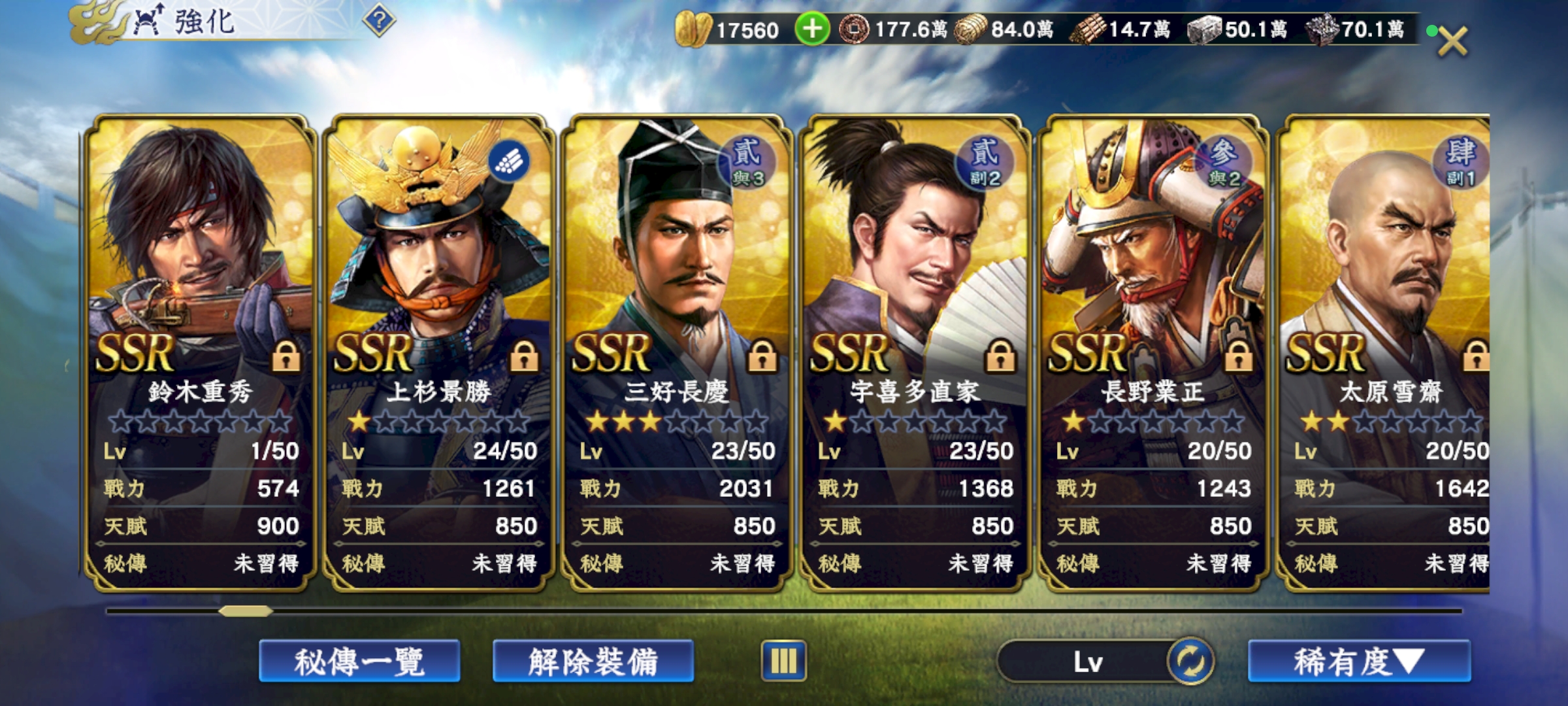Toggle the lock icon on 上杉景勝 card
Image resolution: width=1568 pixels, height=706 pixels.
(524, 357)
